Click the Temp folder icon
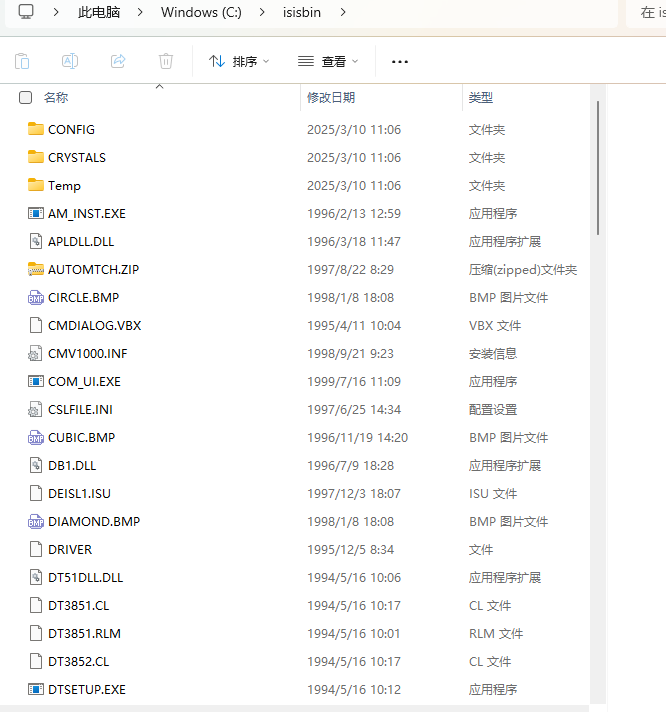 pyautogui.click(x=36, y=185)
